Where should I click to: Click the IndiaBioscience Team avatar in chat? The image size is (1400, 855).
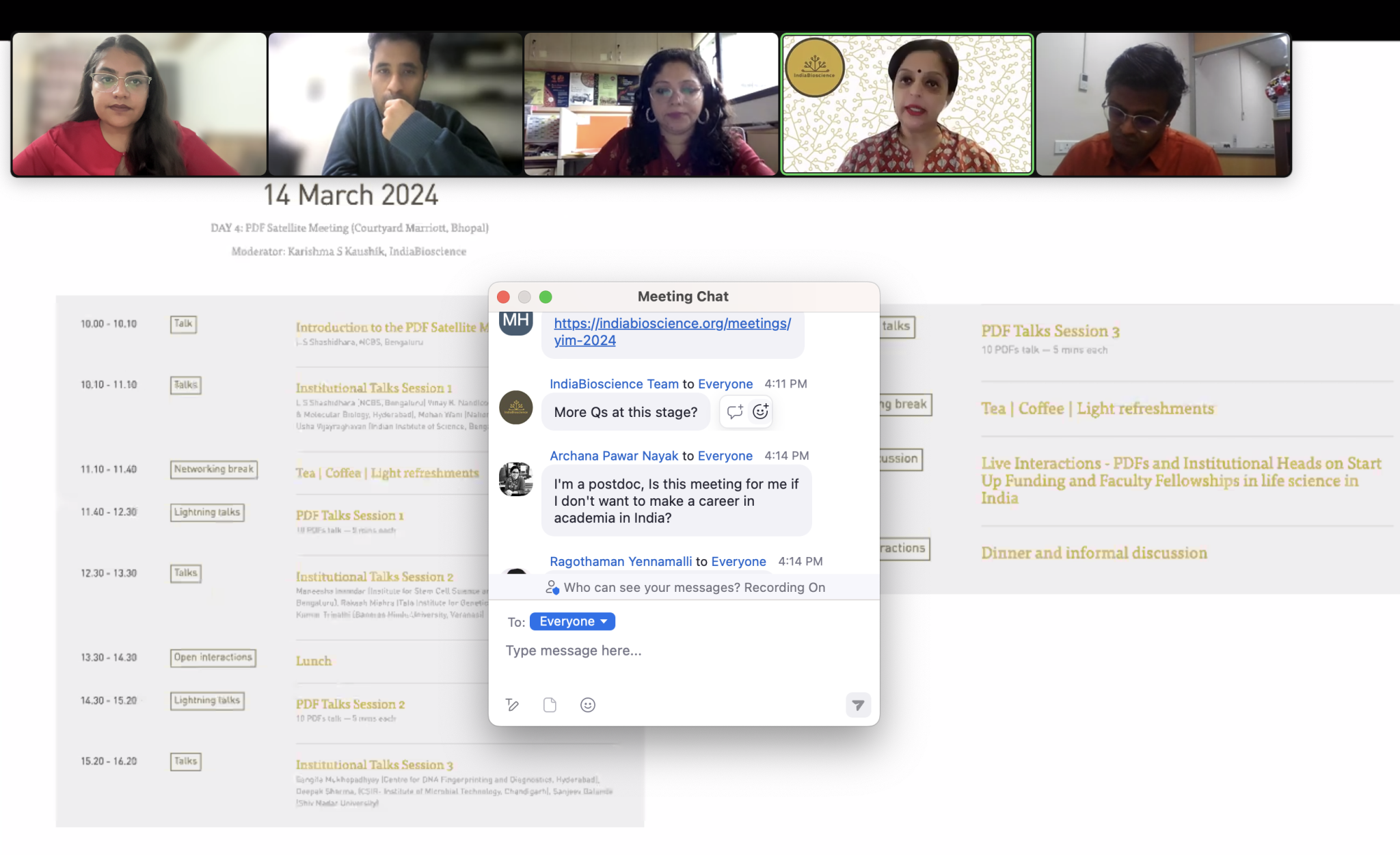tap(516, 407)
